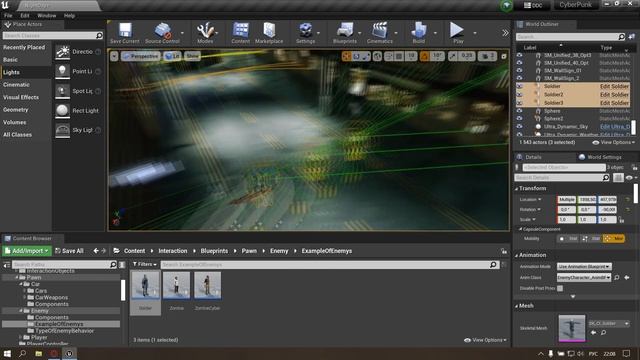
Task: Select the Directional Light actor icon
Action: (62, 52)
